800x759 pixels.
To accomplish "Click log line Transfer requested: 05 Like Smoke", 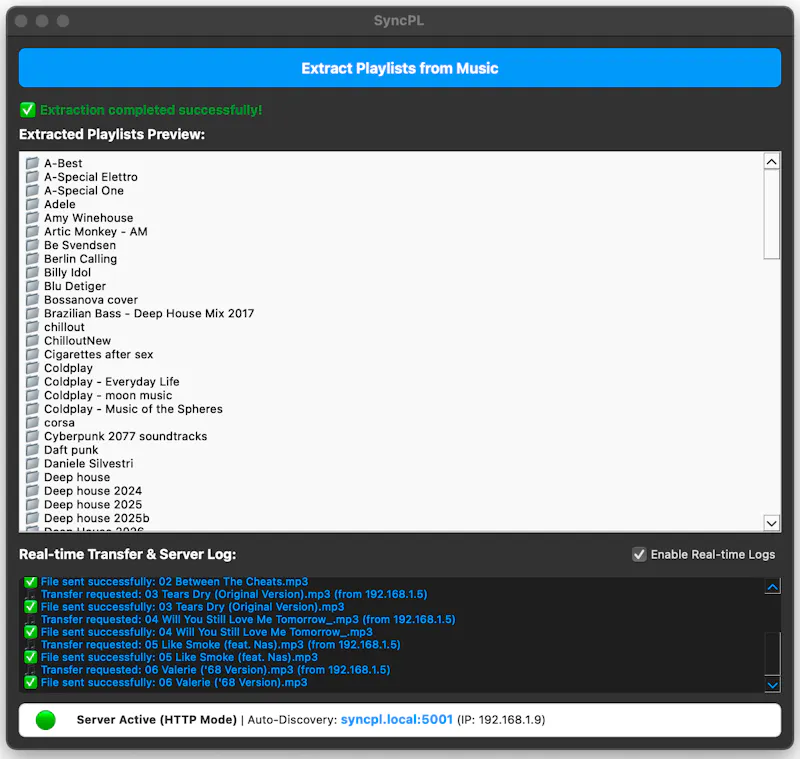I will (x=220, y=644).
